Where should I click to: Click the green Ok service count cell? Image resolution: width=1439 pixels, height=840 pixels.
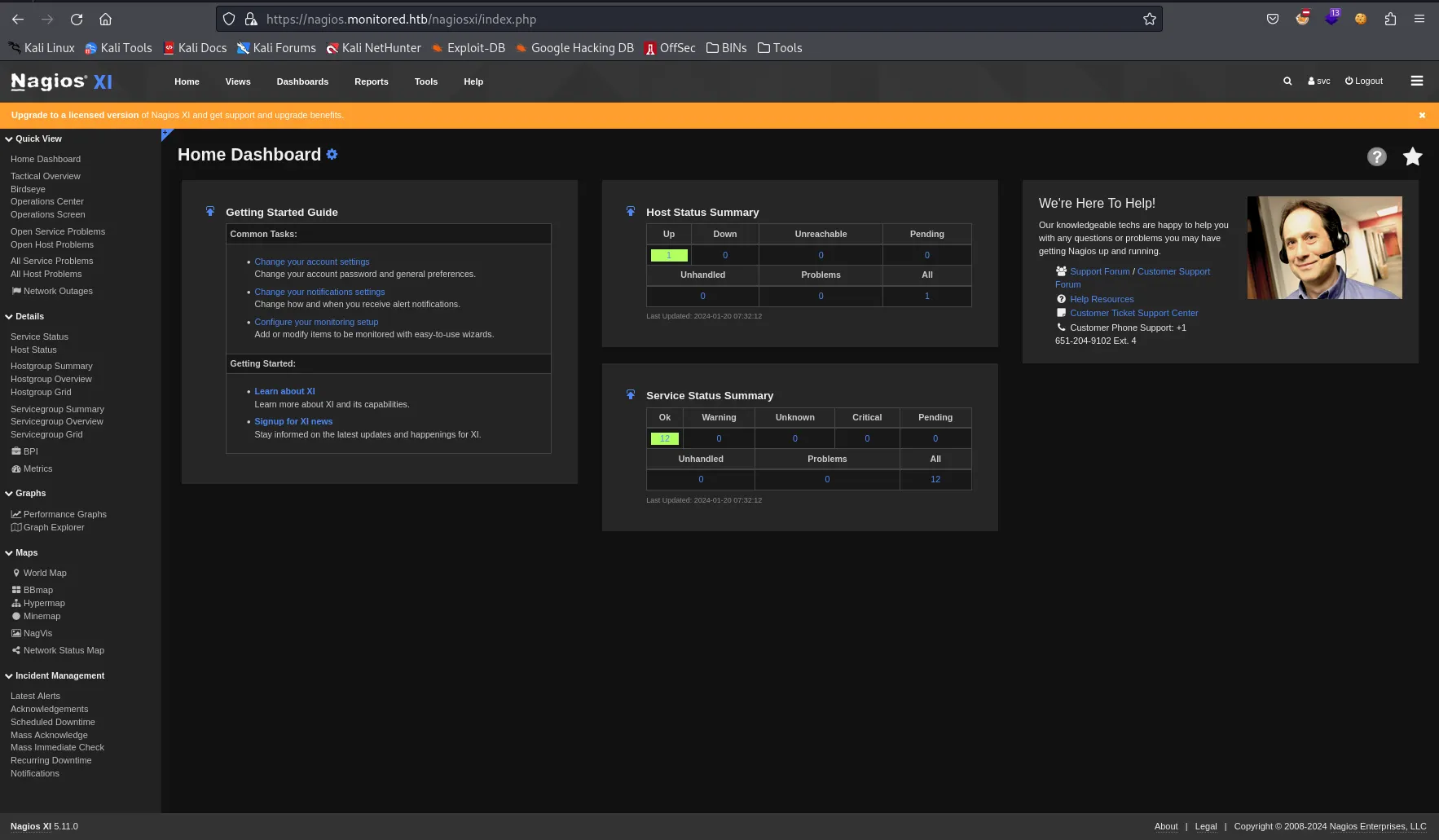(x=664, y=439)
